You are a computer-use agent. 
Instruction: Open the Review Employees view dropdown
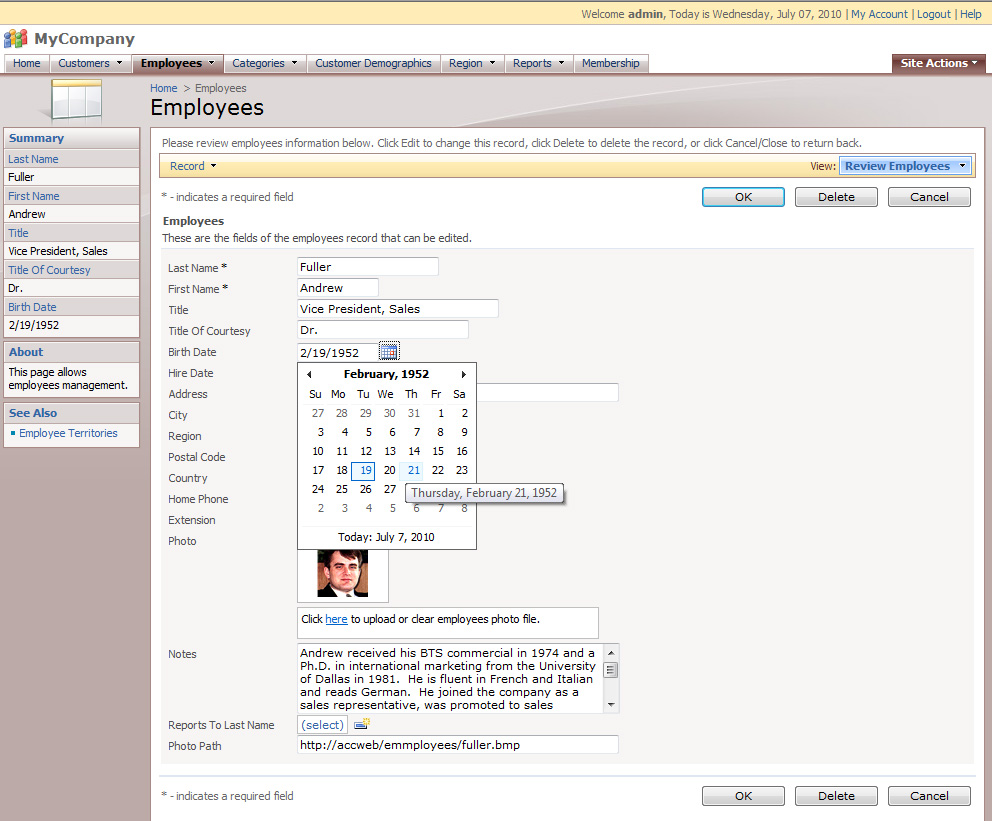click(905, 165)
